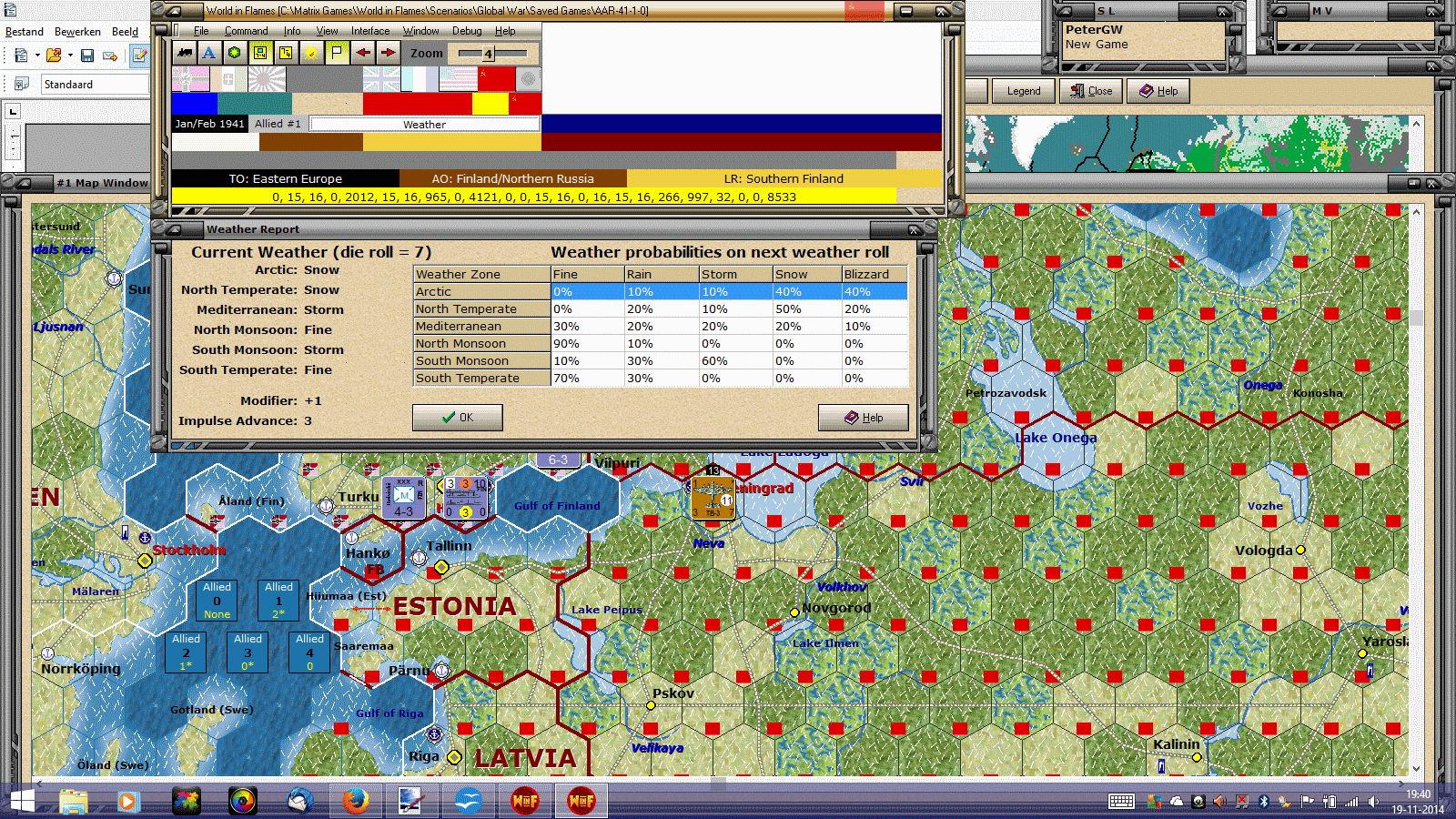Expand the open folder dropdown arrow
Viewport: 1456px width, 819px height.
pos(70,56)
